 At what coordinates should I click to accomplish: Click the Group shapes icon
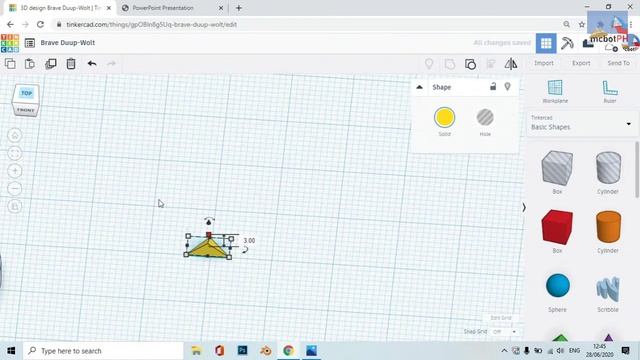point(450,64)
